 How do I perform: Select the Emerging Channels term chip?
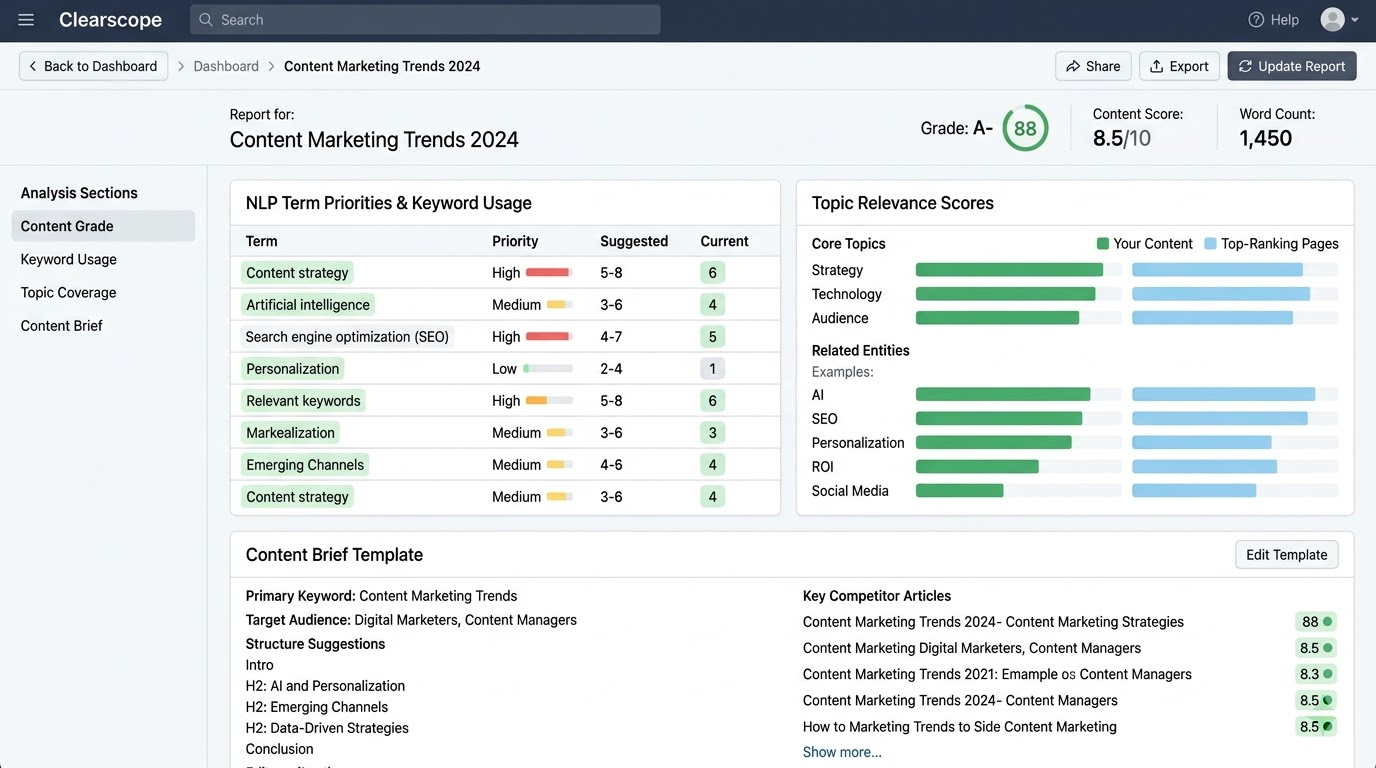(305, 465)
